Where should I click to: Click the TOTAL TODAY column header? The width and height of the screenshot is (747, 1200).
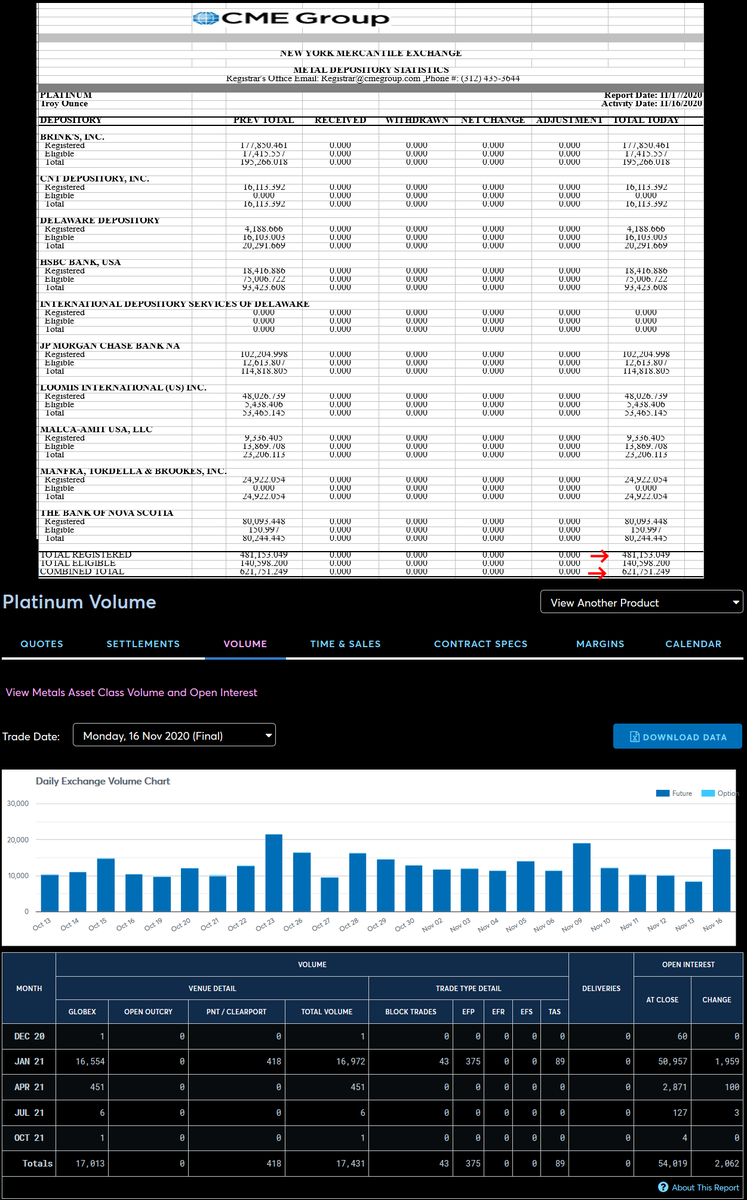645,120
